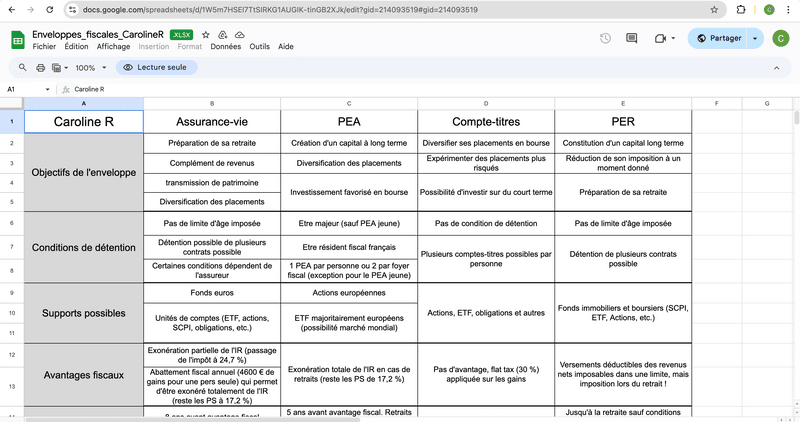Screen dimensions: 800x422
Task: Select column F header
Action: 717,104
